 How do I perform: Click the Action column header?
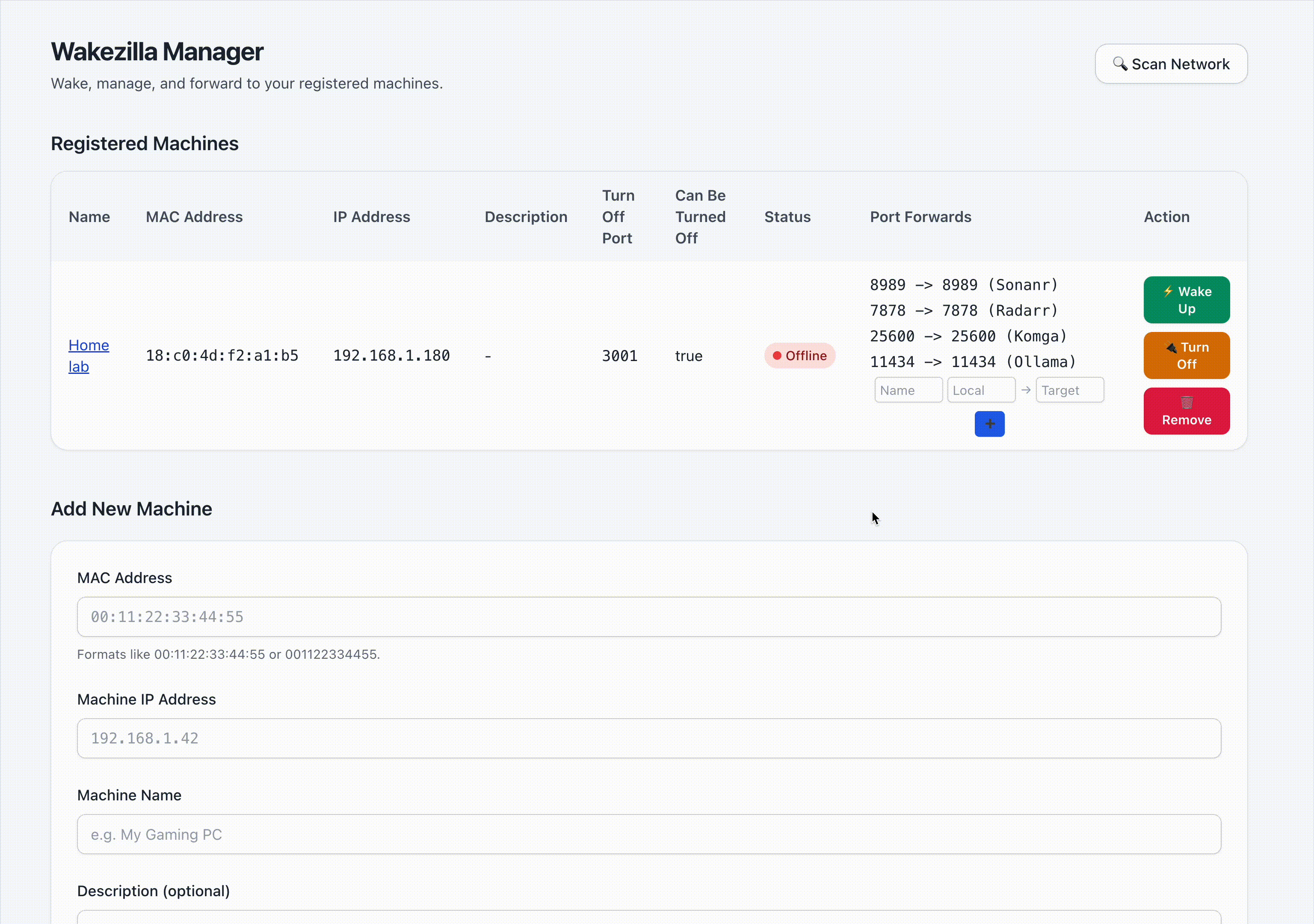point(1166,217)
